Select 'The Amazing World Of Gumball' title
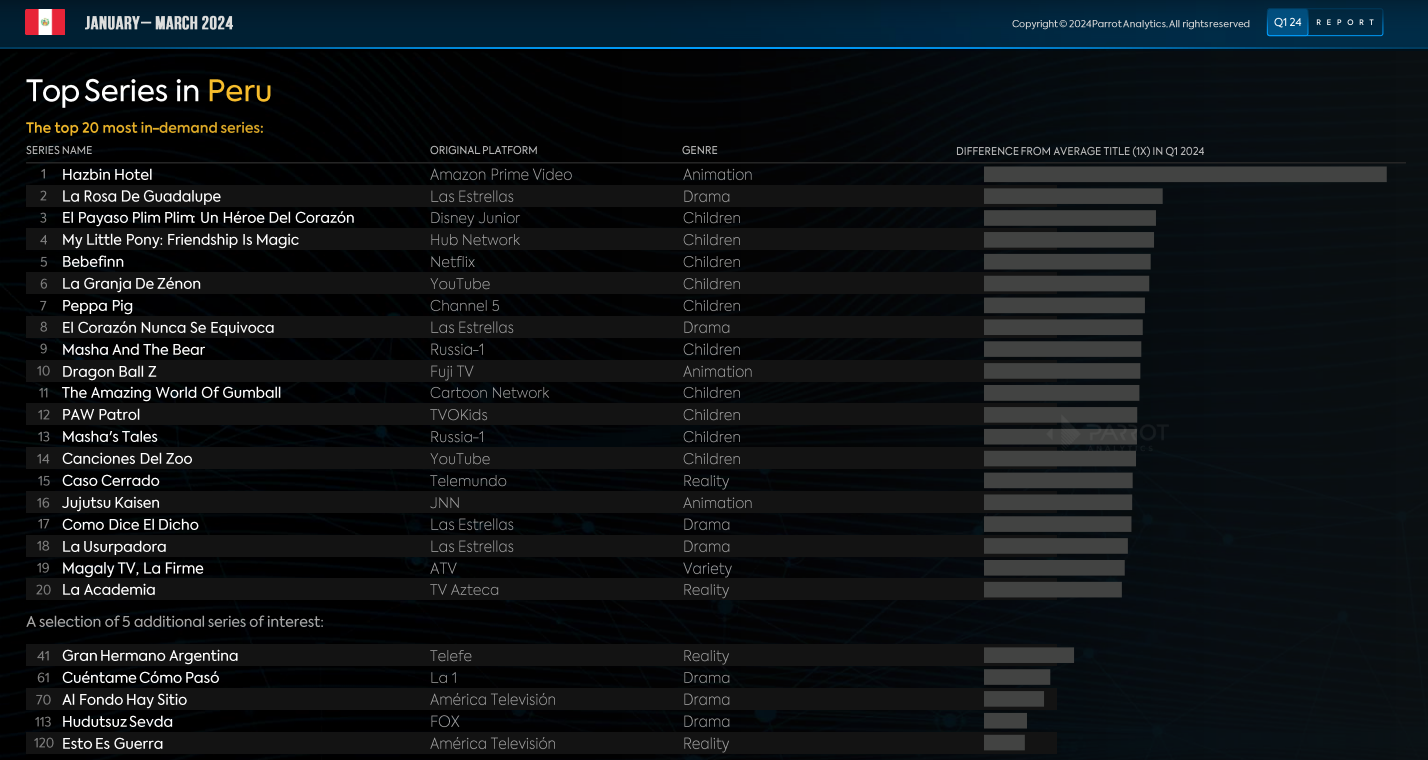Viewport: 1428px width, 760px height. [x=171, y=393]
